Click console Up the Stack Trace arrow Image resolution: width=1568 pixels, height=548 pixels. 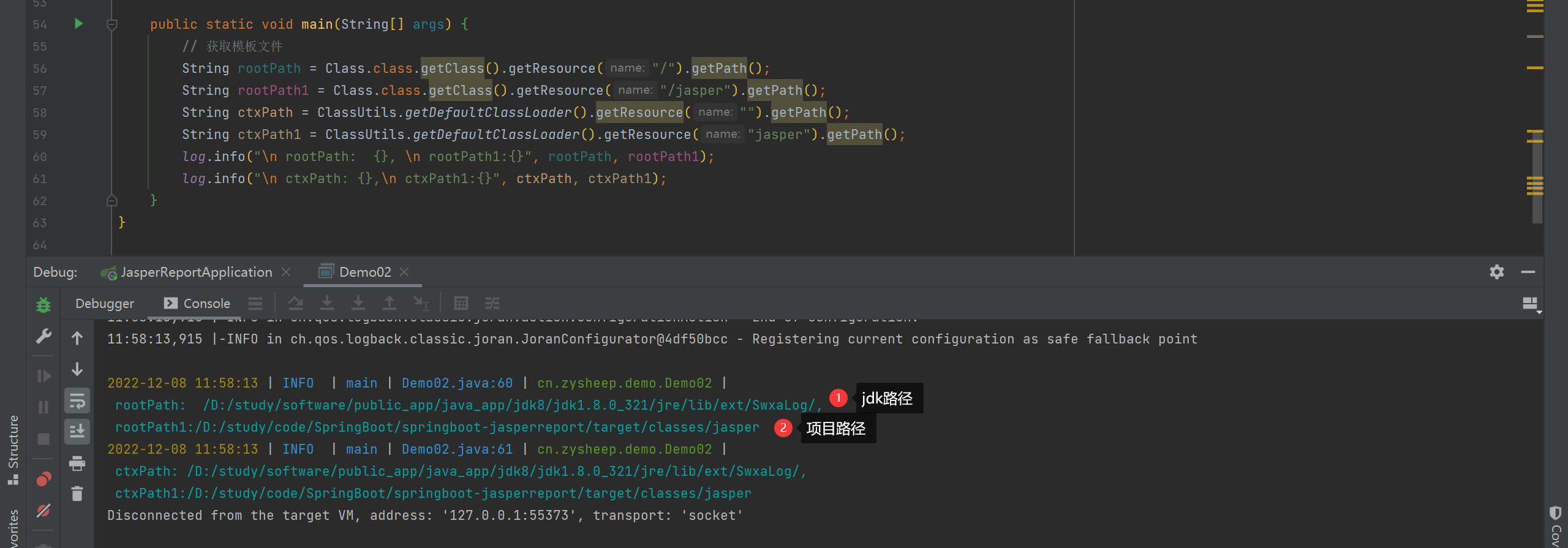point(77,338)
